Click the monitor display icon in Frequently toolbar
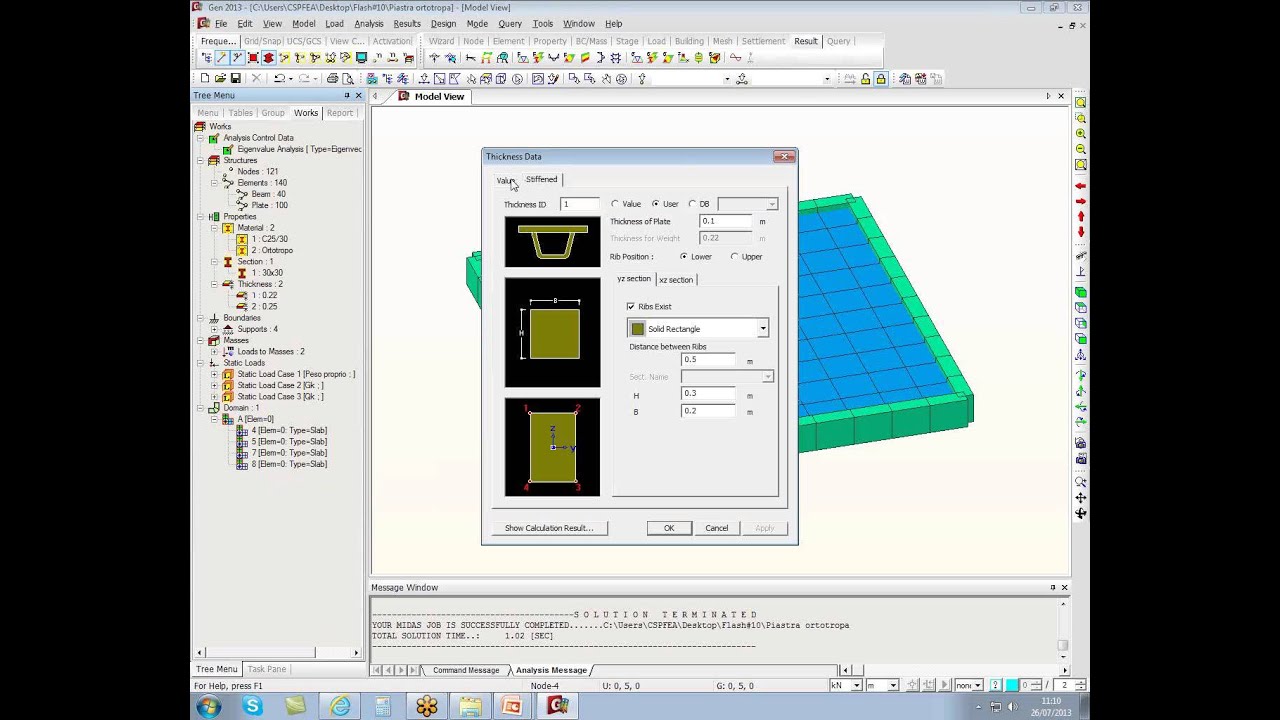Screen dimensions: 1280x720 pos(361,58)
